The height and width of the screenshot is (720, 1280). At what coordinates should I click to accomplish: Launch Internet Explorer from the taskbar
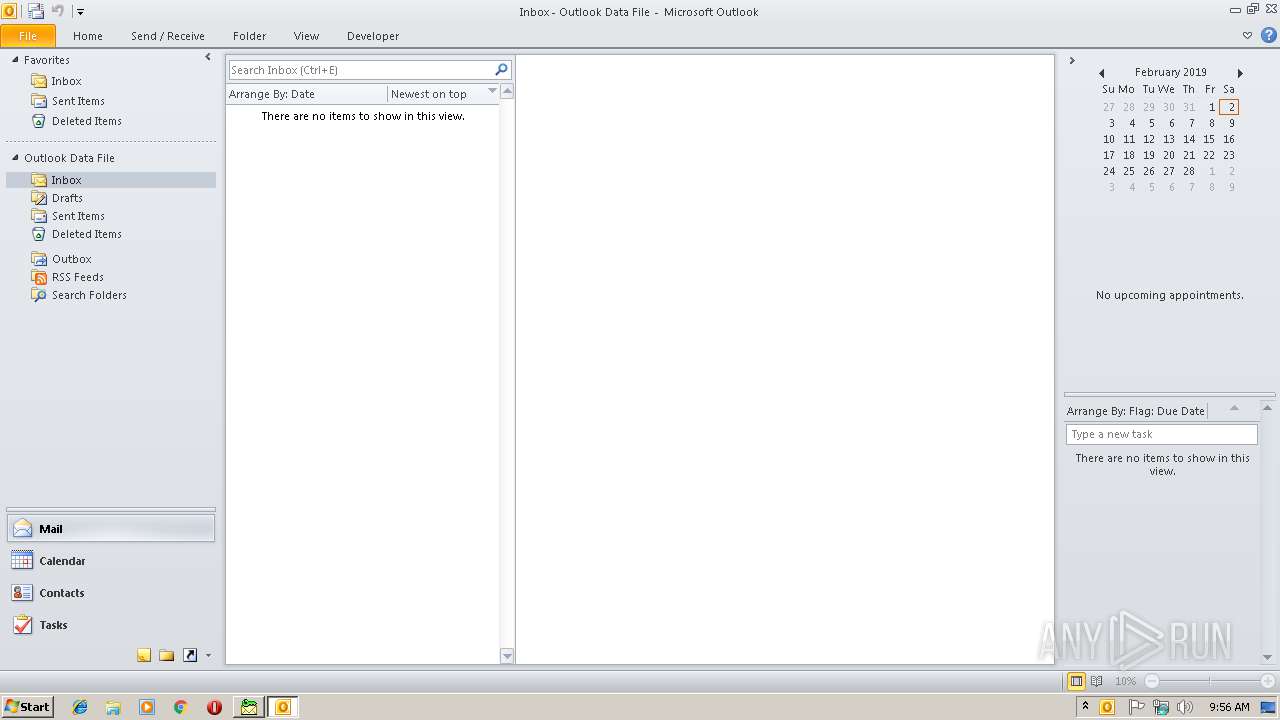click(x=80, y=707)
